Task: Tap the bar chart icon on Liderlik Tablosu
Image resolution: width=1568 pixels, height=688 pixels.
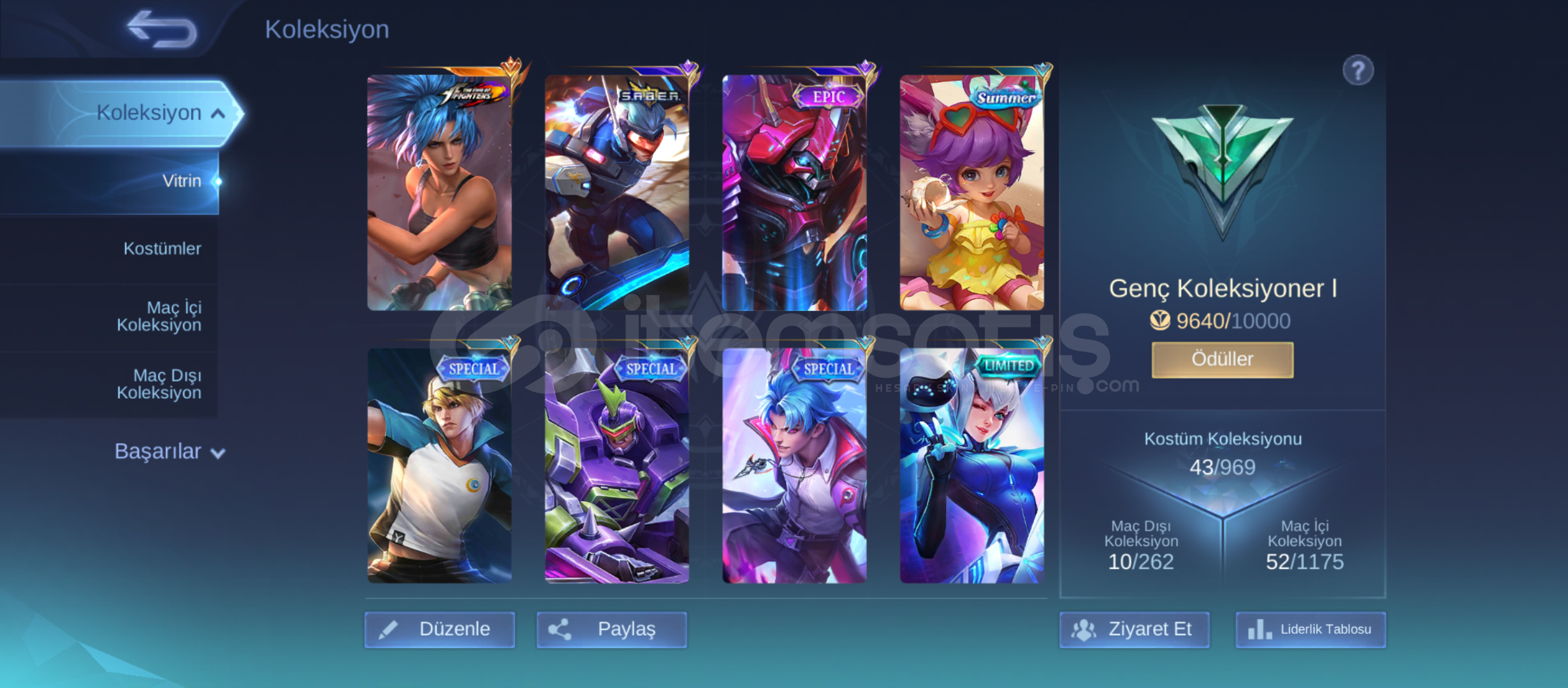Action: click(1259, 629)
